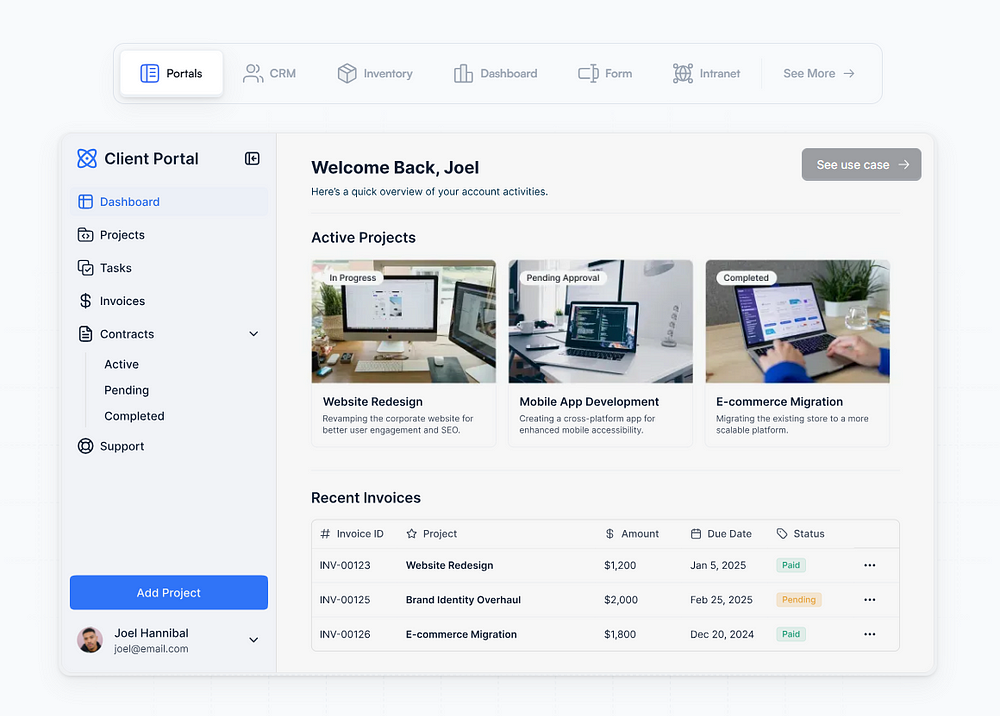Click the Pending status badge for INV-00125

[x=799, y=600]
